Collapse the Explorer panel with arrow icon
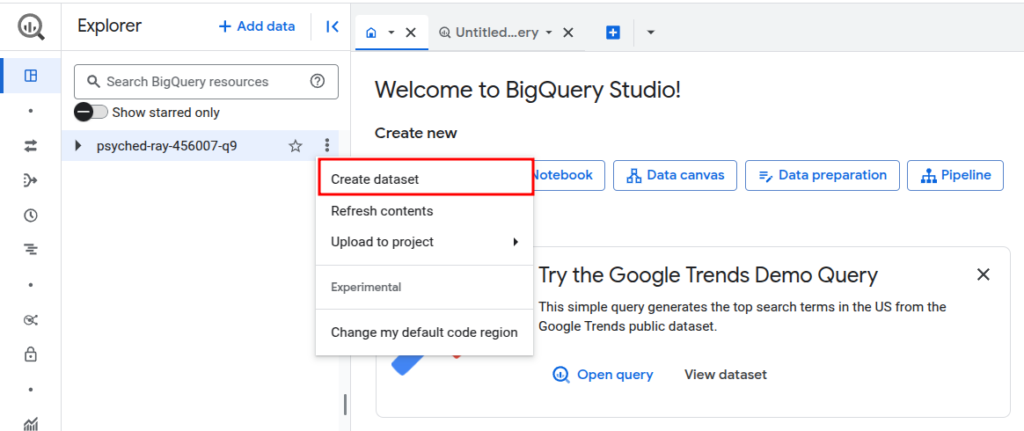Screen dimensions: 1024x431 pyautogui.click(x=332, y=27)
